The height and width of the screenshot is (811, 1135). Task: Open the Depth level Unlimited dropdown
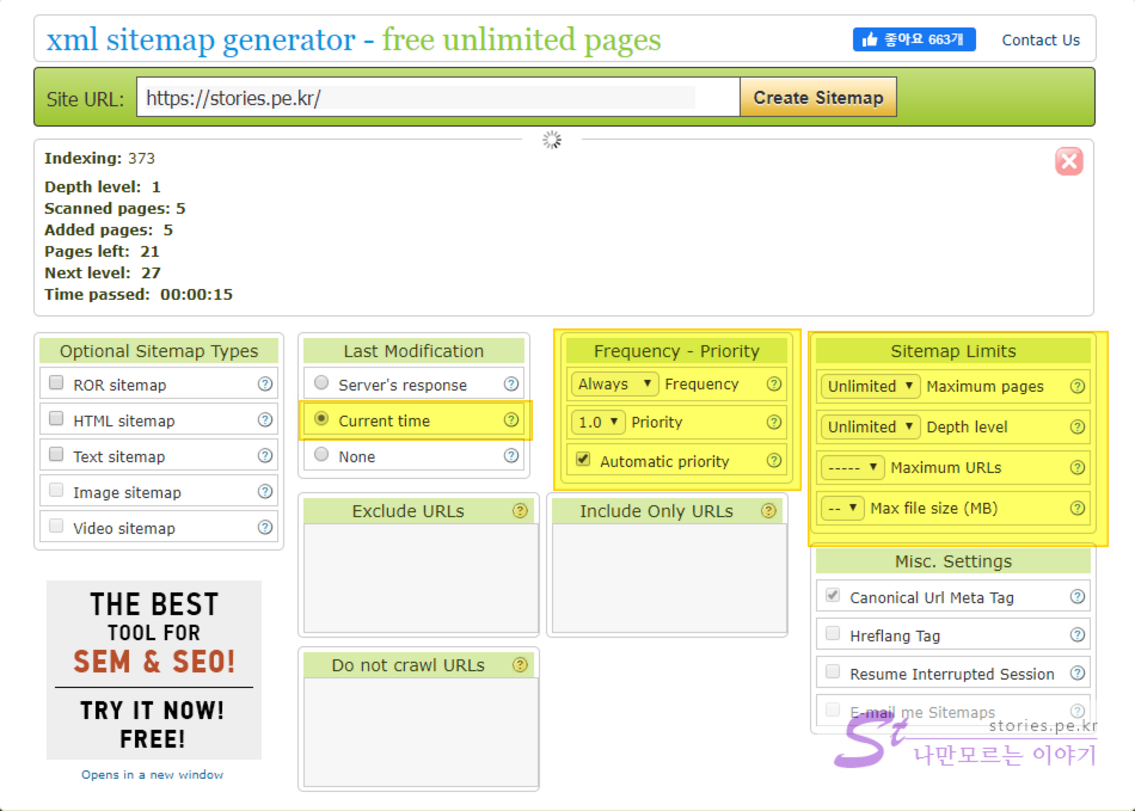coord(870,427)
